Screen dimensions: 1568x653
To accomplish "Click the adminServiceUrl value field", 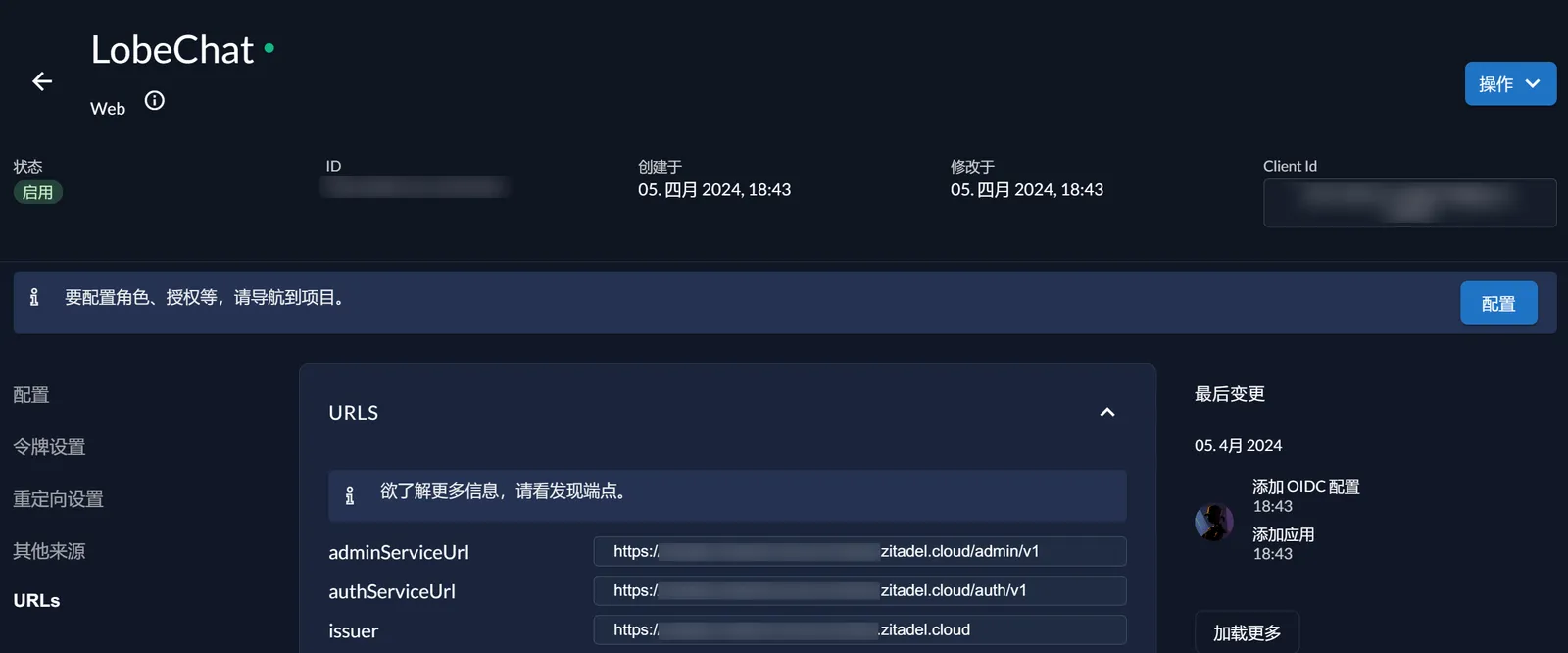I will pos(859,552).
